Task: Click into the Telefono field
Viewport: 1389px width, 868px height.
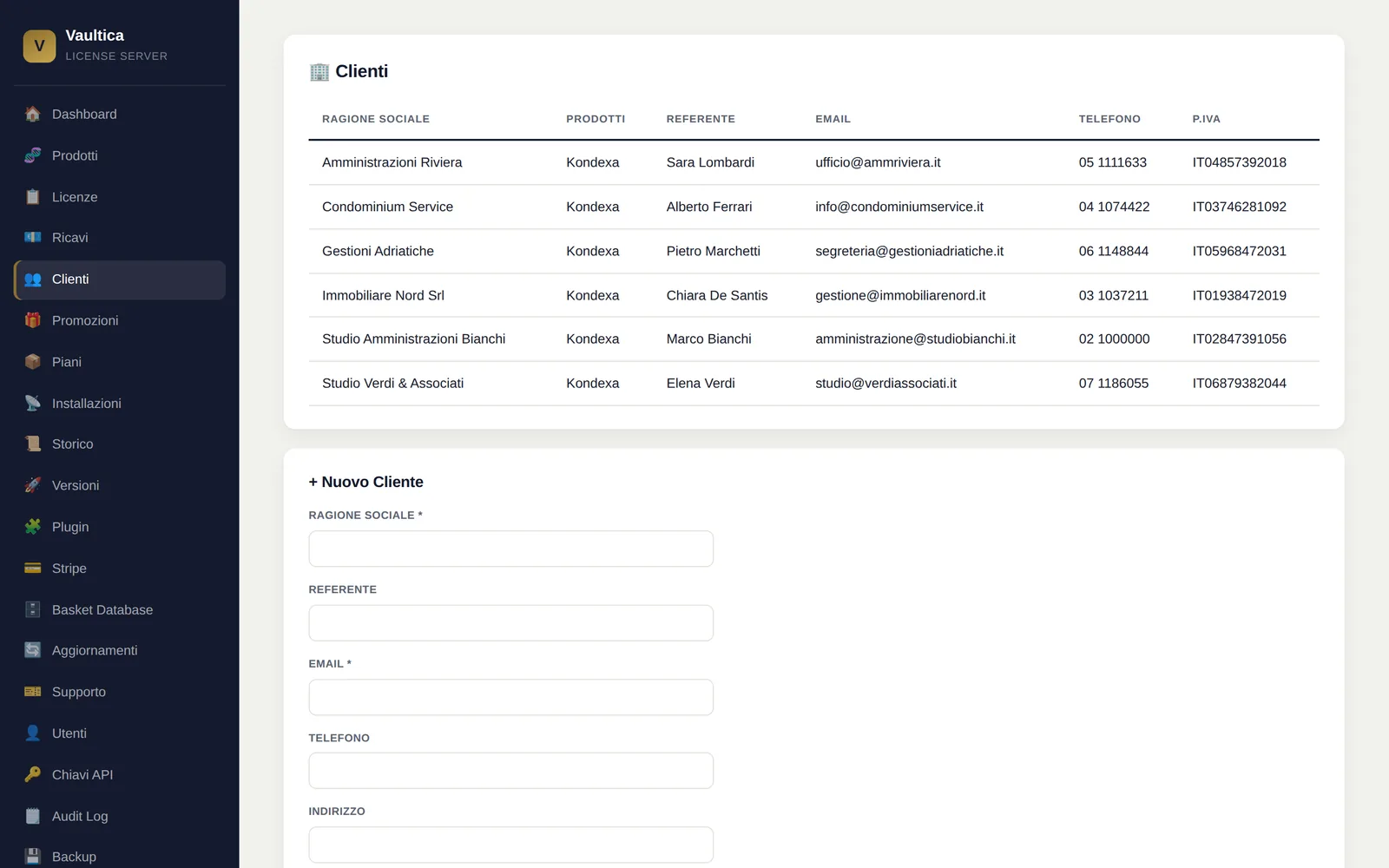Action: point(510,771)
